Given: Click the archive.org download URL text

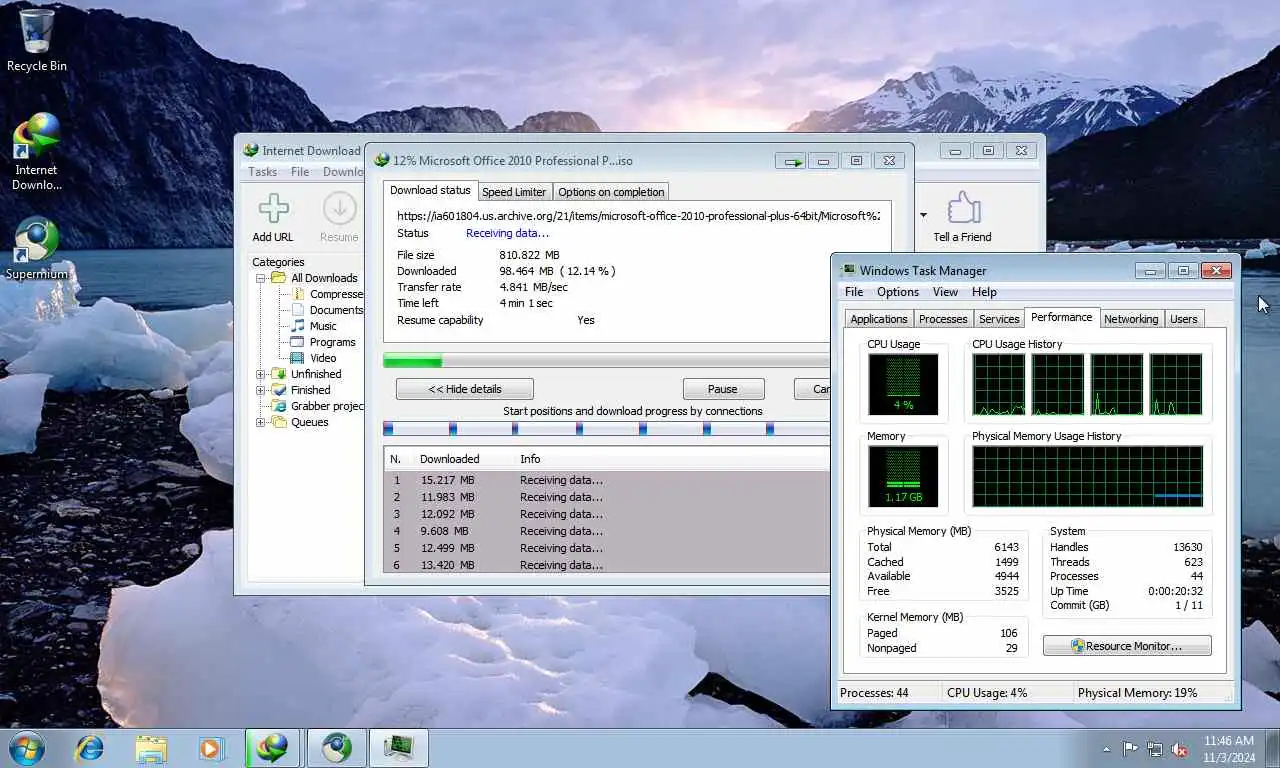Looking at the screenshot, I should click(x=638, y=215).
